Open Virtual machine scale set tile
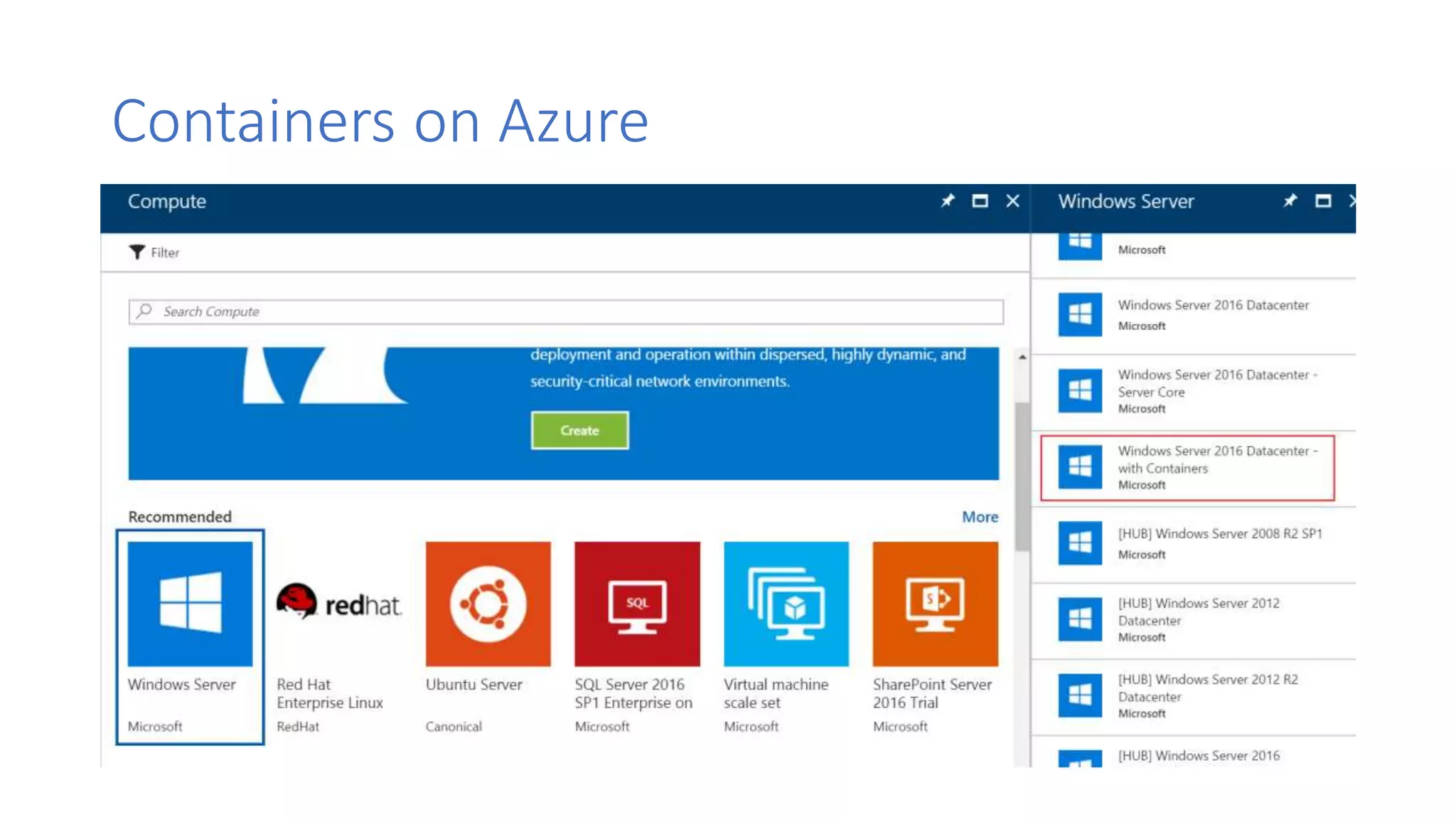The width and height of the screenshot is (1456, 819). pos(786,604)
